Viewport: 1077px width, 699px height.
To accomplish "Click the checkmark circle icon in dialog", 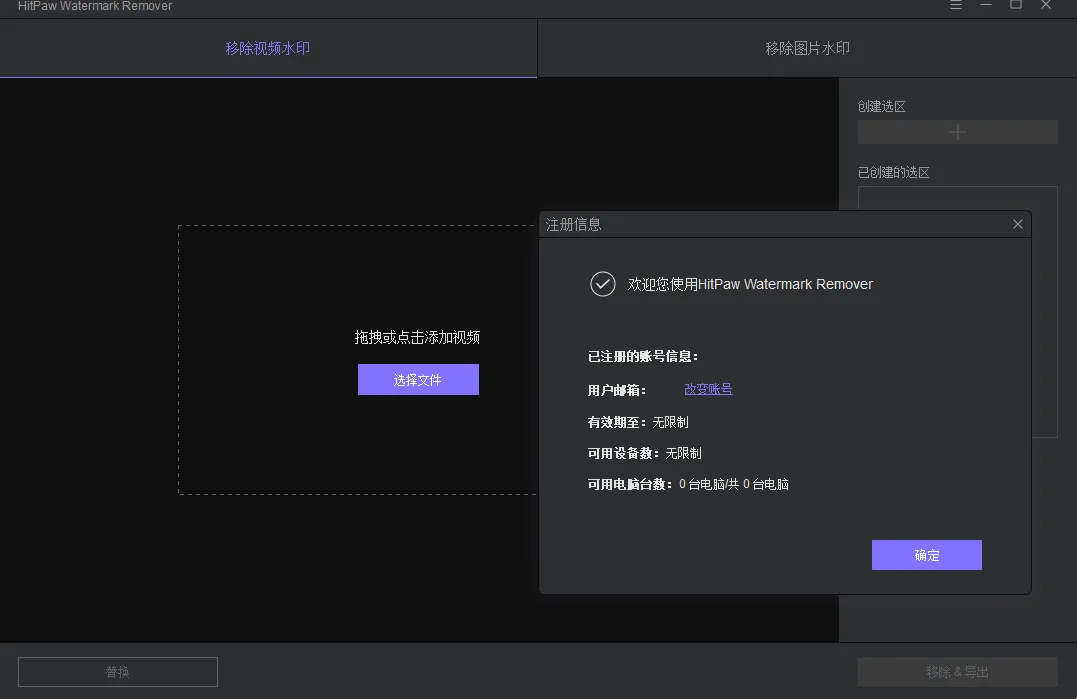I will tap(602, 284).
